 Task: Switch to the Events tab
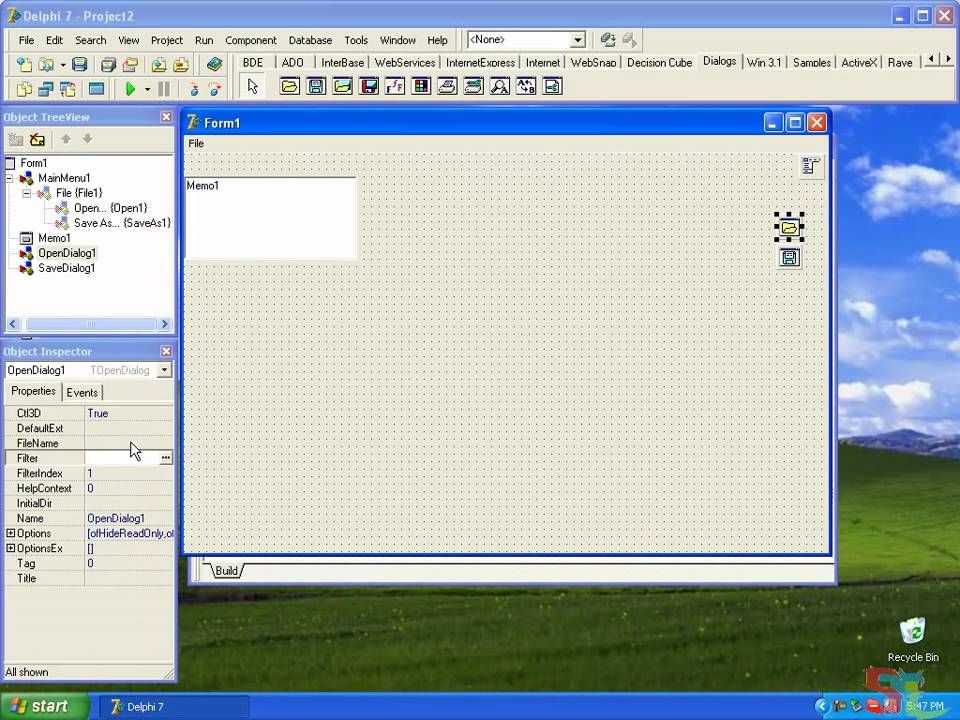pos(82,392)
